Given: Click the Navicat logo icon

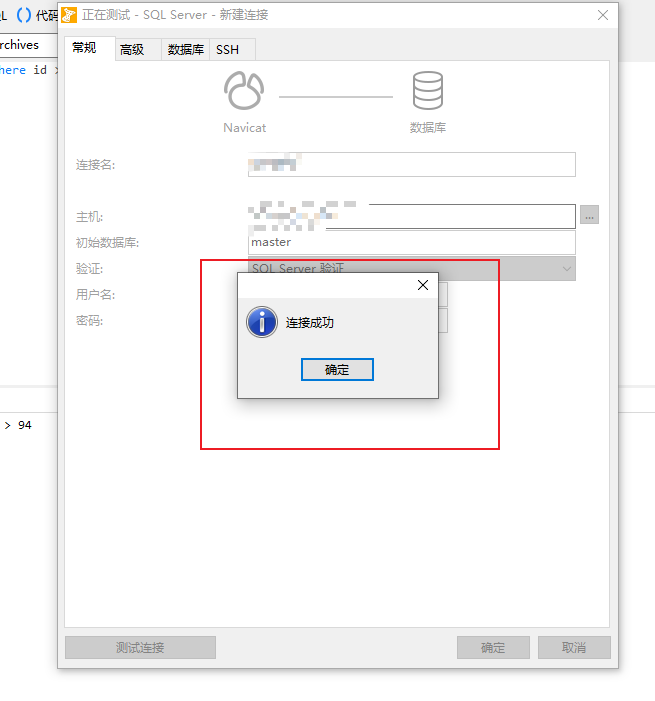Looking at the screenshot, I should tap(244, 91).
